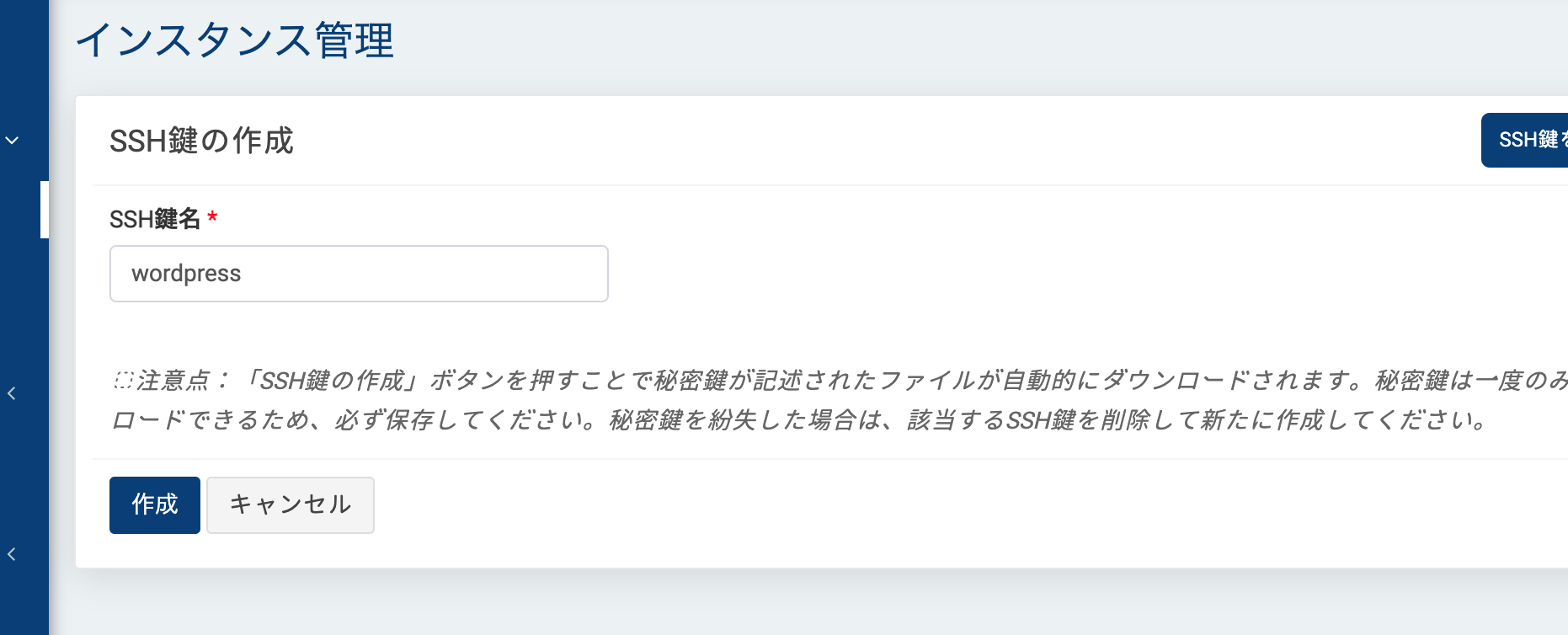Select the wordpress text in the key name box
1568x635 pixels.
(x=186, y=273)
